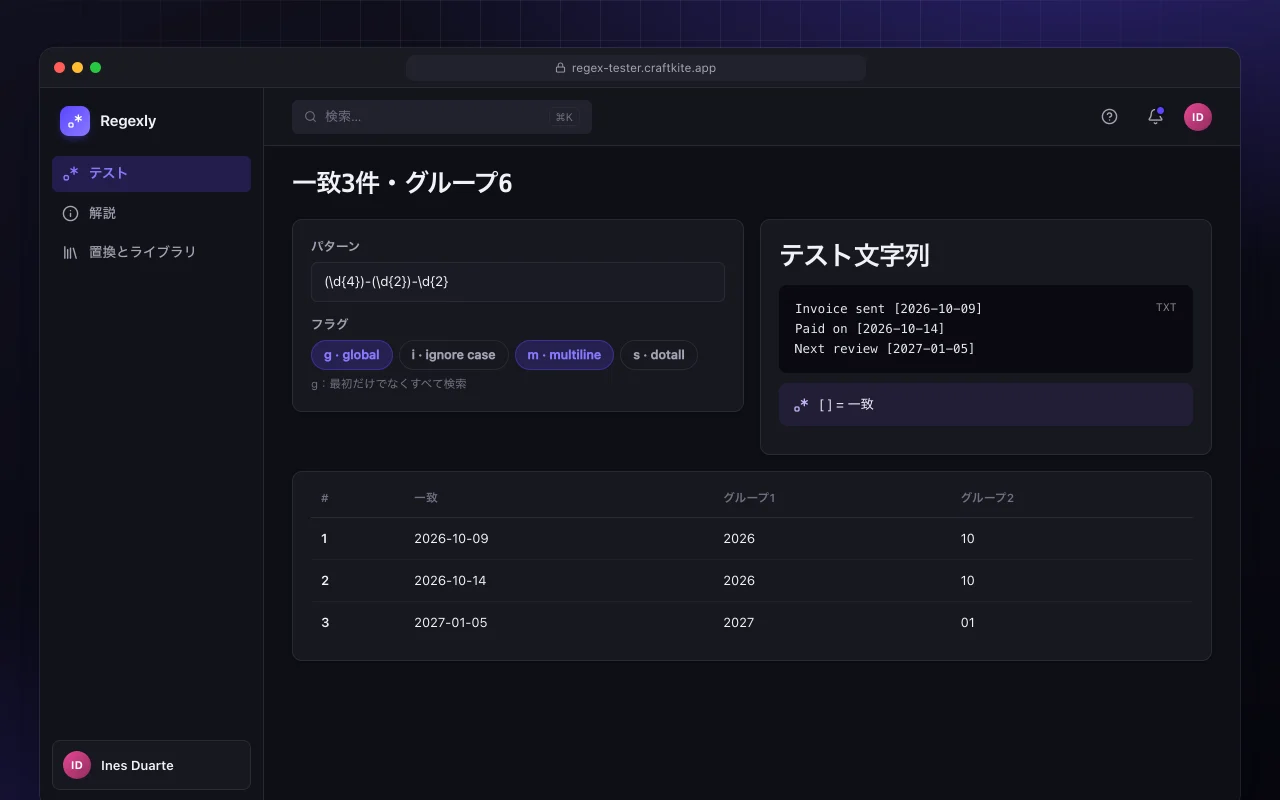Open 置換とライブラリ in sidebar
Viewport: 1280px width, 800px height.
coord(151,252)
